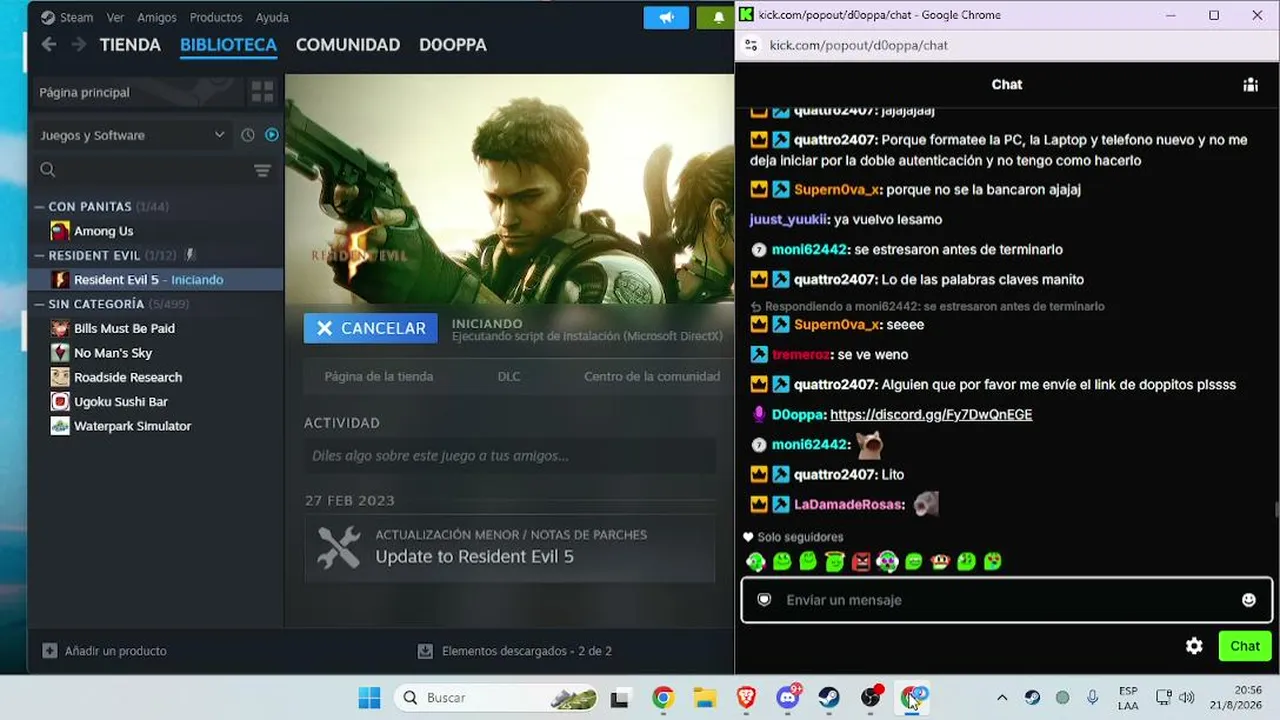Viewport: 1280px width, 720px height.
Task: Focus the Enviar un mensaje chat field
Action: tap(1006, 600)
